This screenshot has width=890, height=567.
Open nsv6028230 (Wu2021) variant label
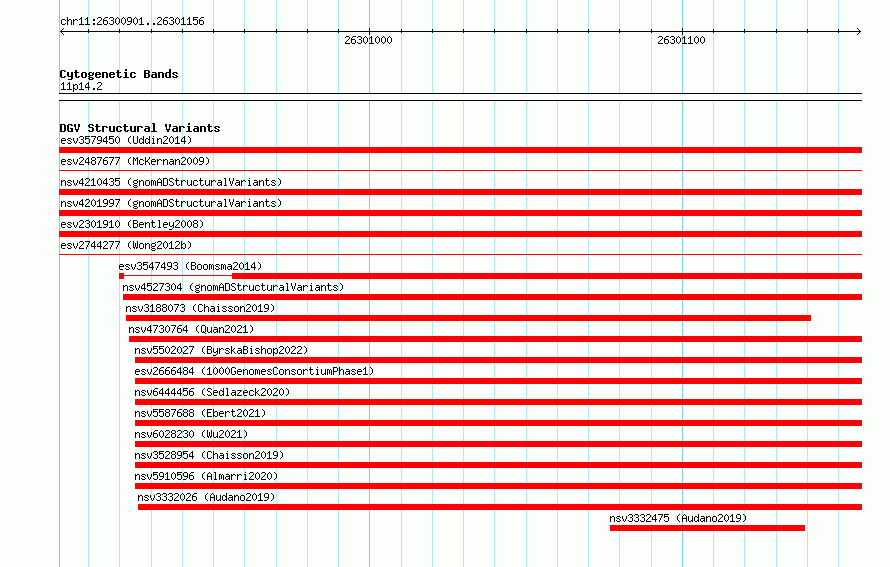click(x=191, y=434)
